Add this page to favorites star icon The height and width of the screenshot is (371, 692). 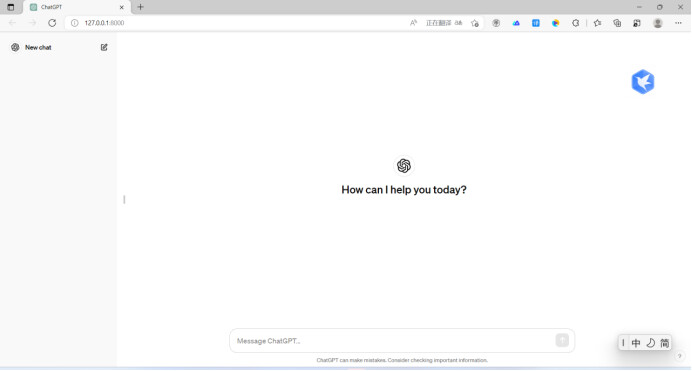point(475,23)
